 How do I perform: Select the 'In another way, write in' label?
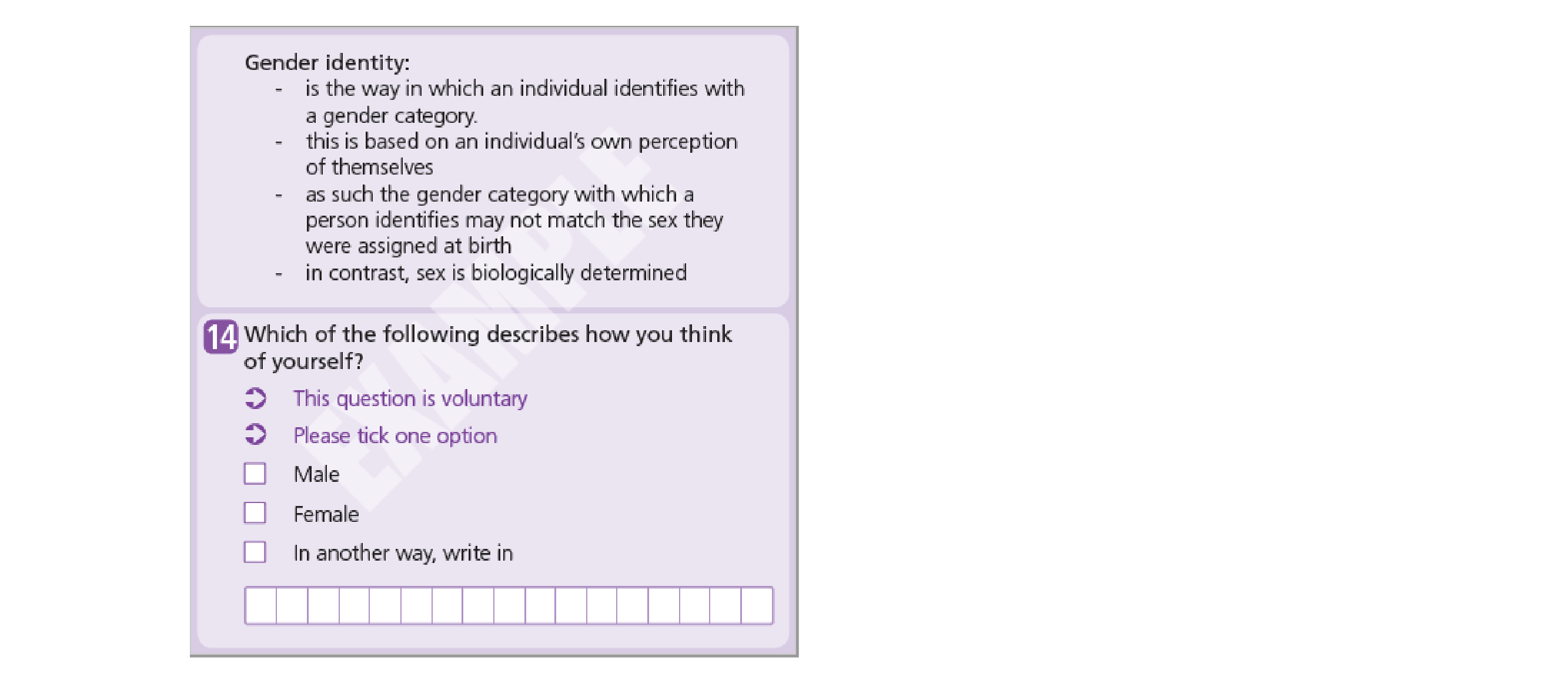403,554
